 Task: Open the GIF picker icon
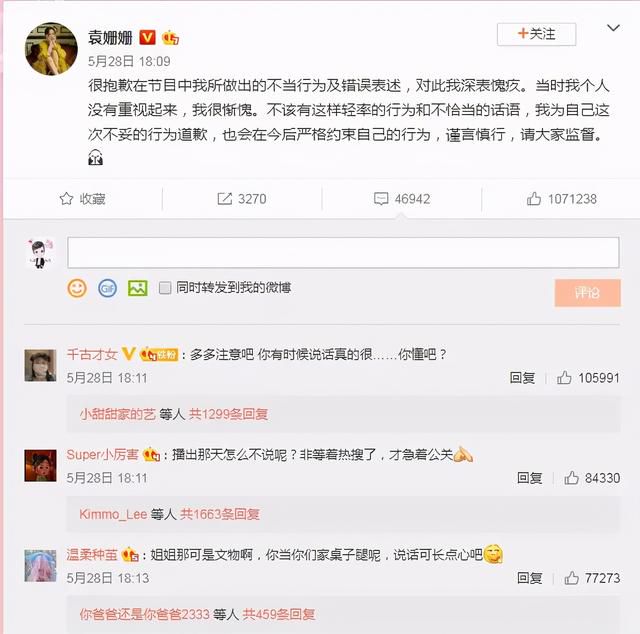pos(107,289)
